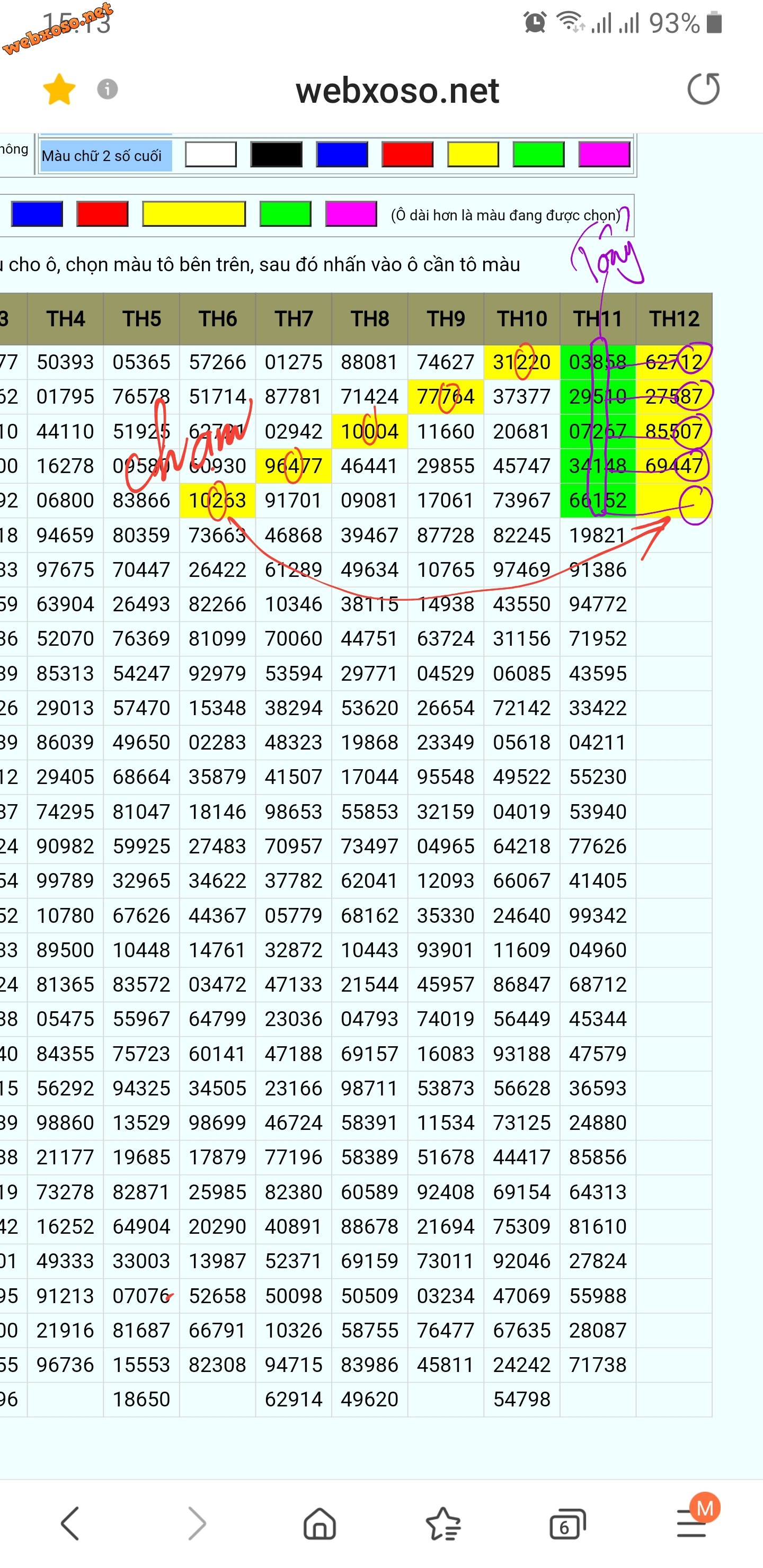Open the tabs switcher showing 6
The width and height of the screenshot is (763, 1568).
(x=567, y=1524)
